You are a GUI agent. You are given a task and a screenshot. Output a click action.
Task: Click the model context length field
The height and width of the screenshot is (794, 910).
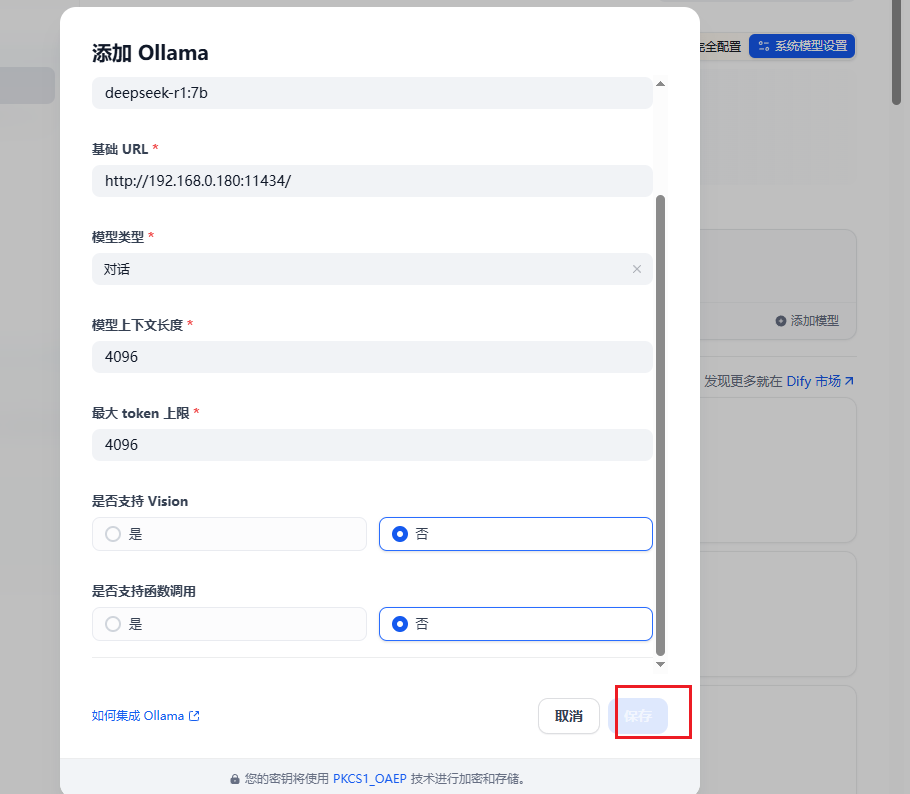[x=372, y=357]
